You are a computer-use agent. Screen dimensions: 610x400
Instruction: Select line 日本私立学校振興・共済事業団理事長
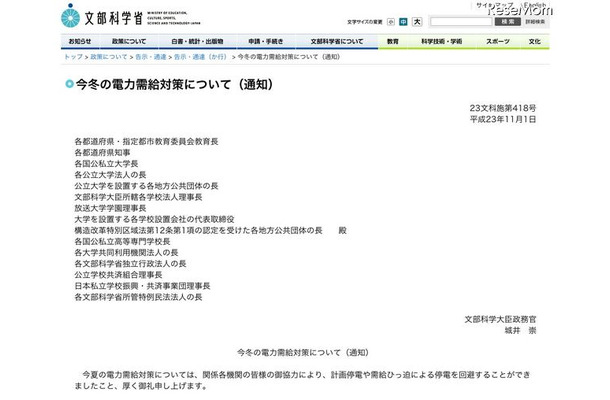click(x=142, y=286)
